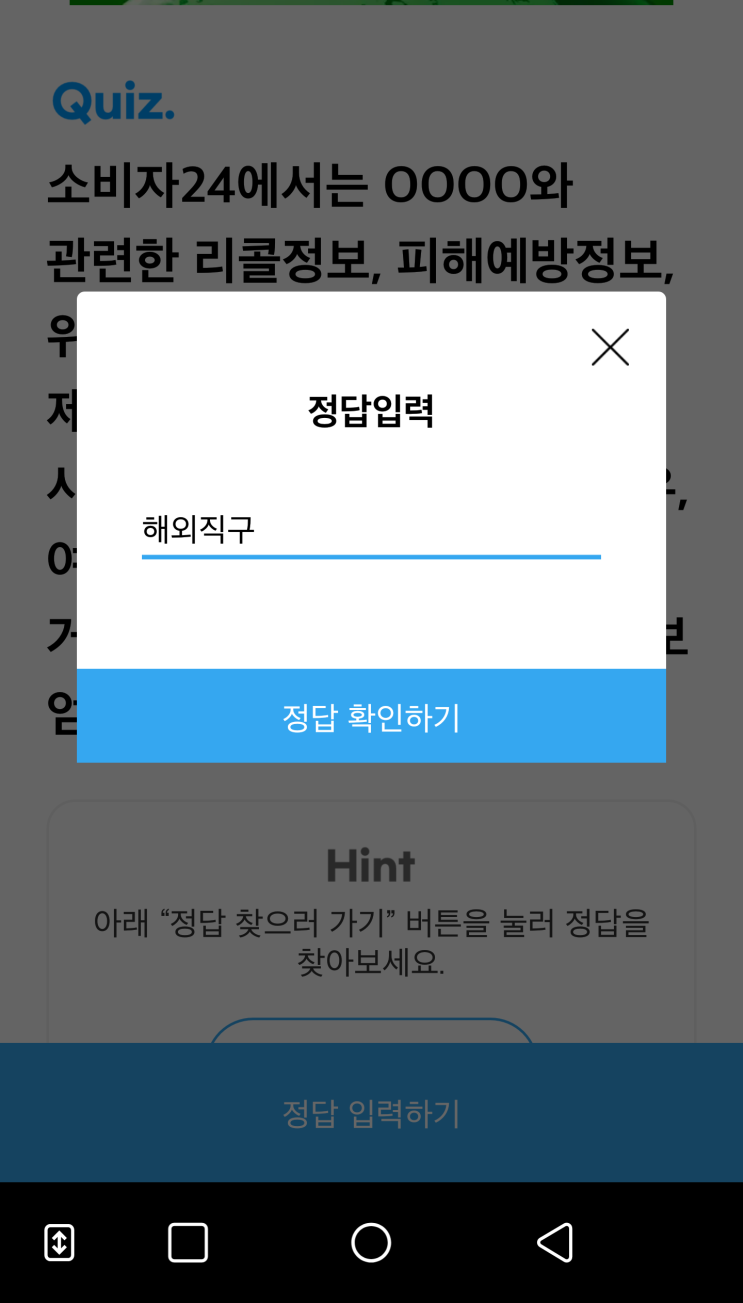The height and width of the screenshot is (1303, 743).
Task: Click the quiz line 소비자24에서는 OOOO와
Action: tap(310, 186)
